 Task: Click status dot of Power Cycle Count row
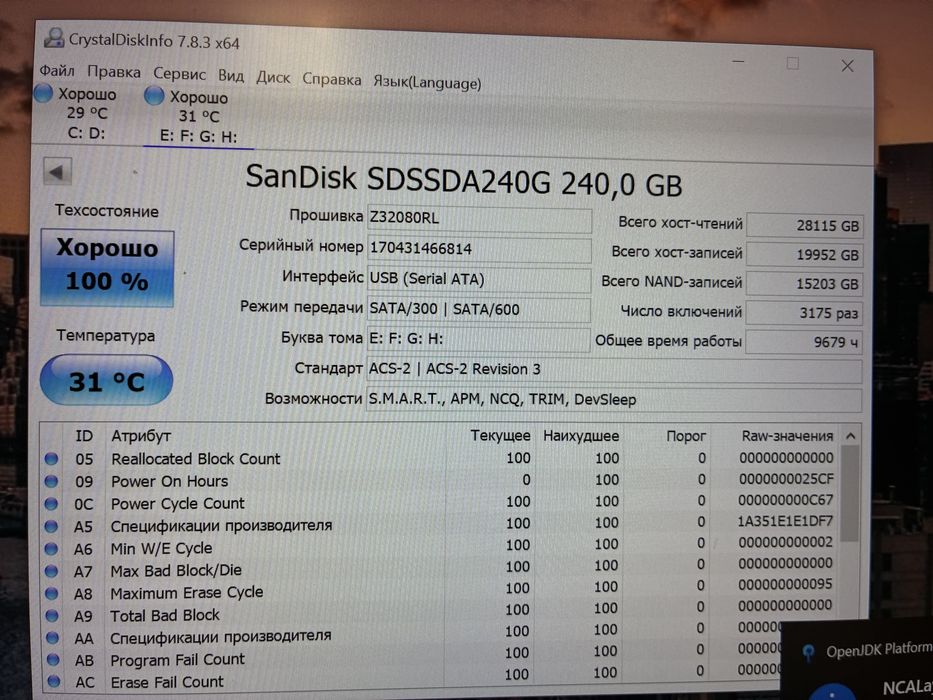click(51, 504)
